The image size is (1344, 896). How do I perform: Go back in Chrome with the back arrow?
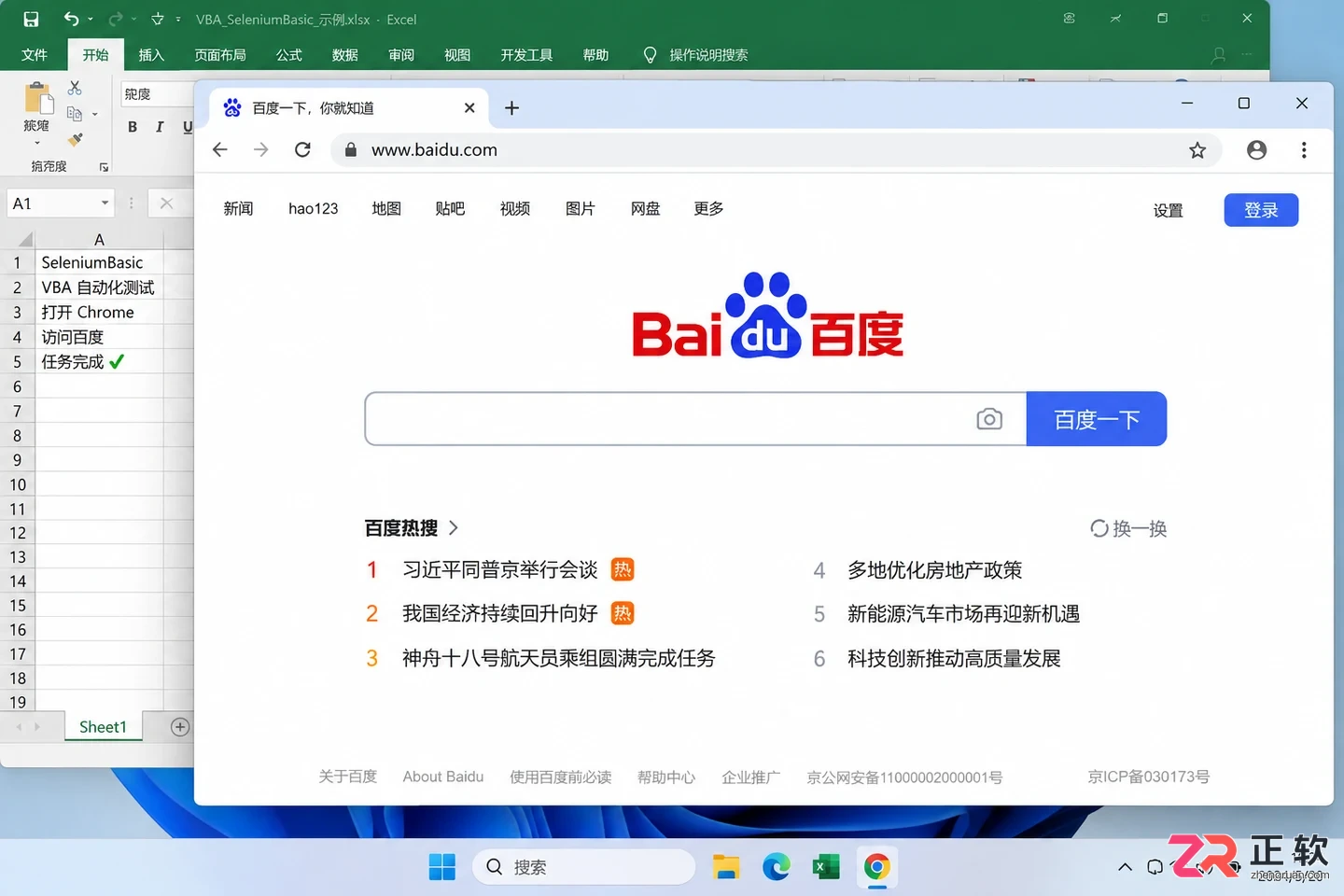tap(220, 149)
